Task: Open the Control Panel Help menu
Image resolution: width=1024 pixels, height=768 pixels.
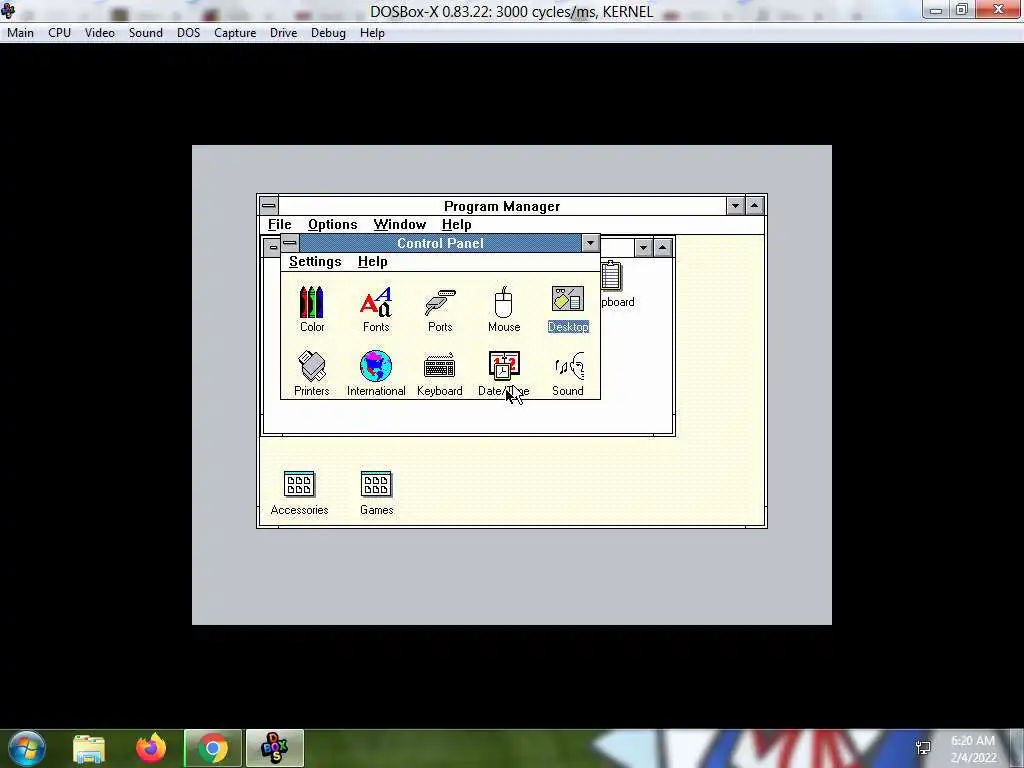Action: click(x=372, y=261)
